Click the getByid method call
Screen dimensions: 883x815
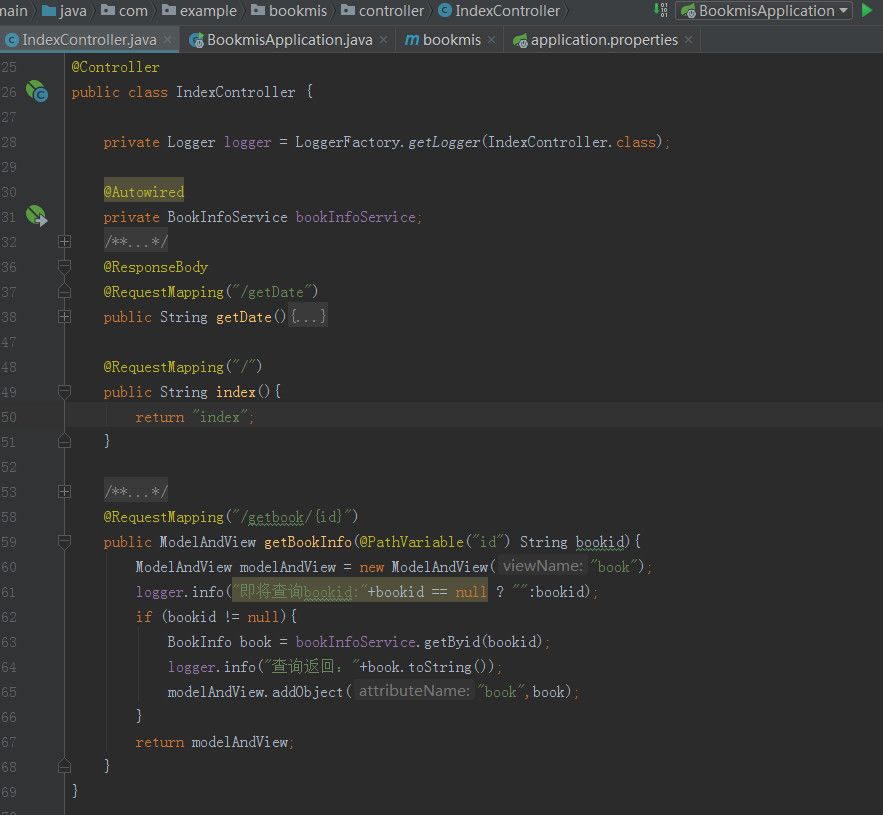pyautogui.click(x=452, y=642)
